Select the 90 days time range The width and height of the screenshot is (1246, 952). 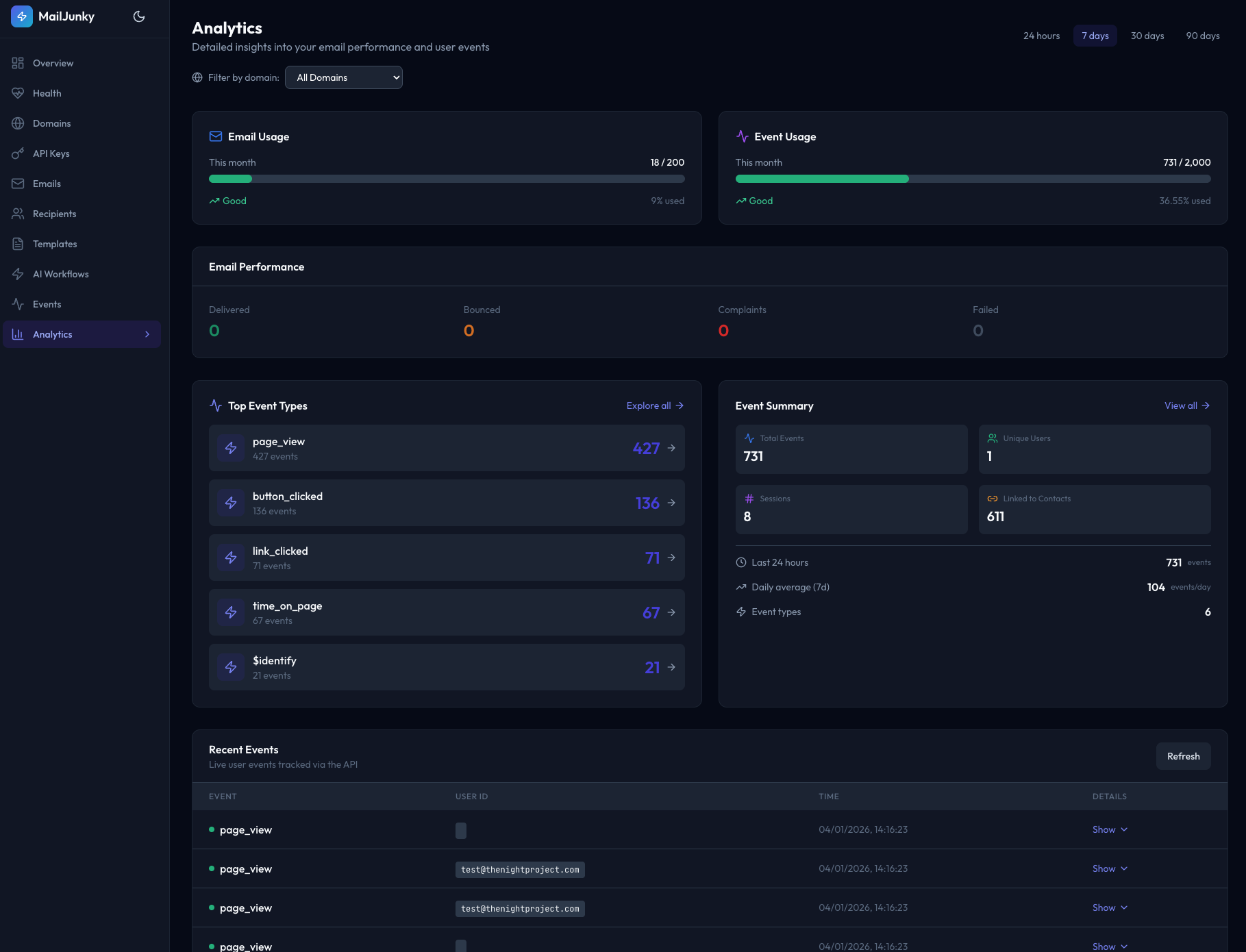point(1203,36)
